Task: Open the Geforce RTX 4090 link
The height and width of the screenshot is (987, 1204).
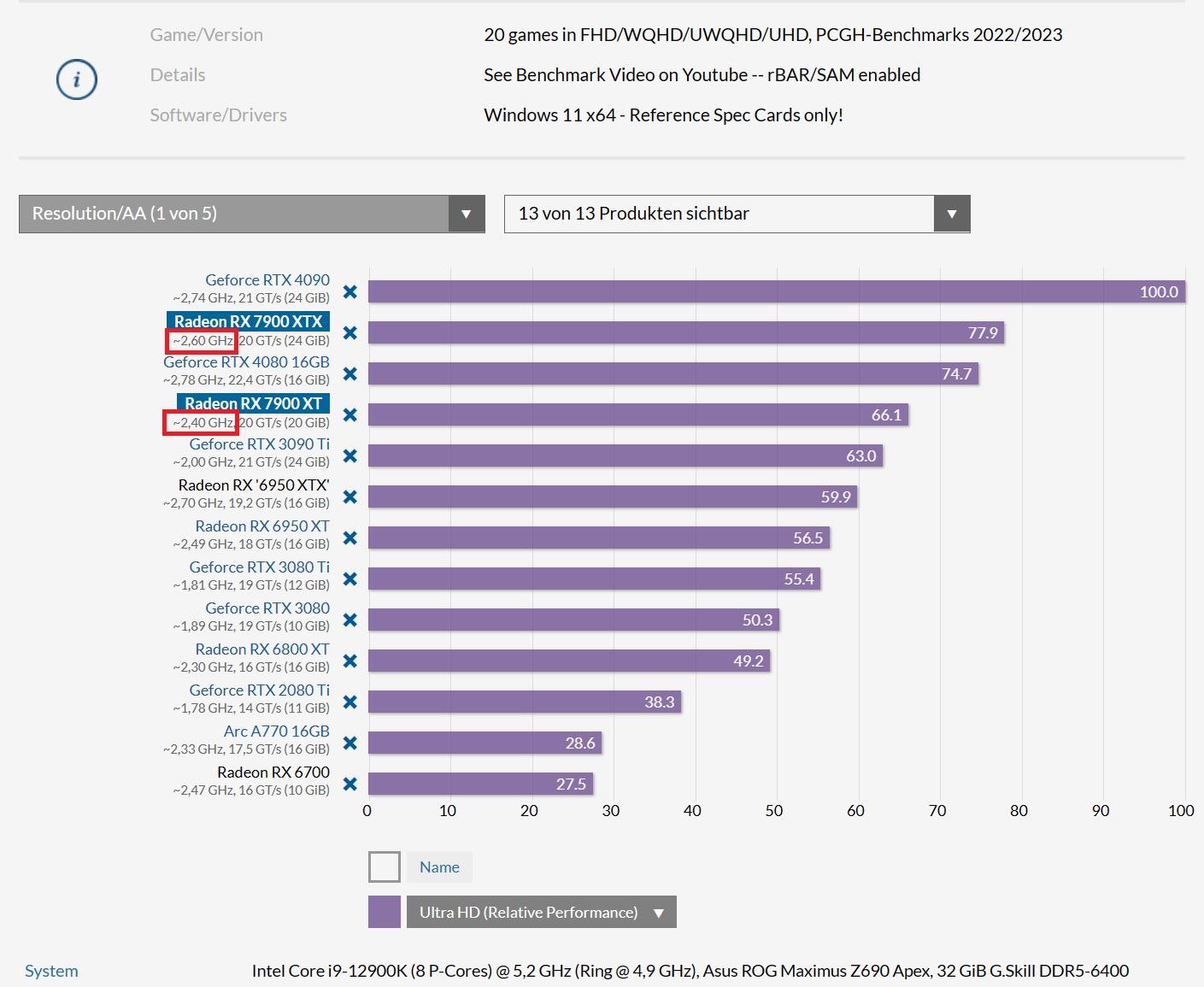Action: [267, 280]
